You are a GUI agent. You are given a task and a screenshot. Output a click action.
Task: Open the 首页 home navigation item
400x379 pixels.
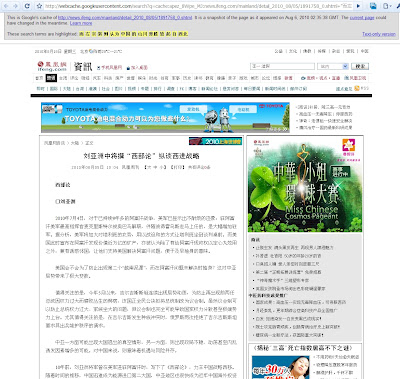[x=39, y=78]
